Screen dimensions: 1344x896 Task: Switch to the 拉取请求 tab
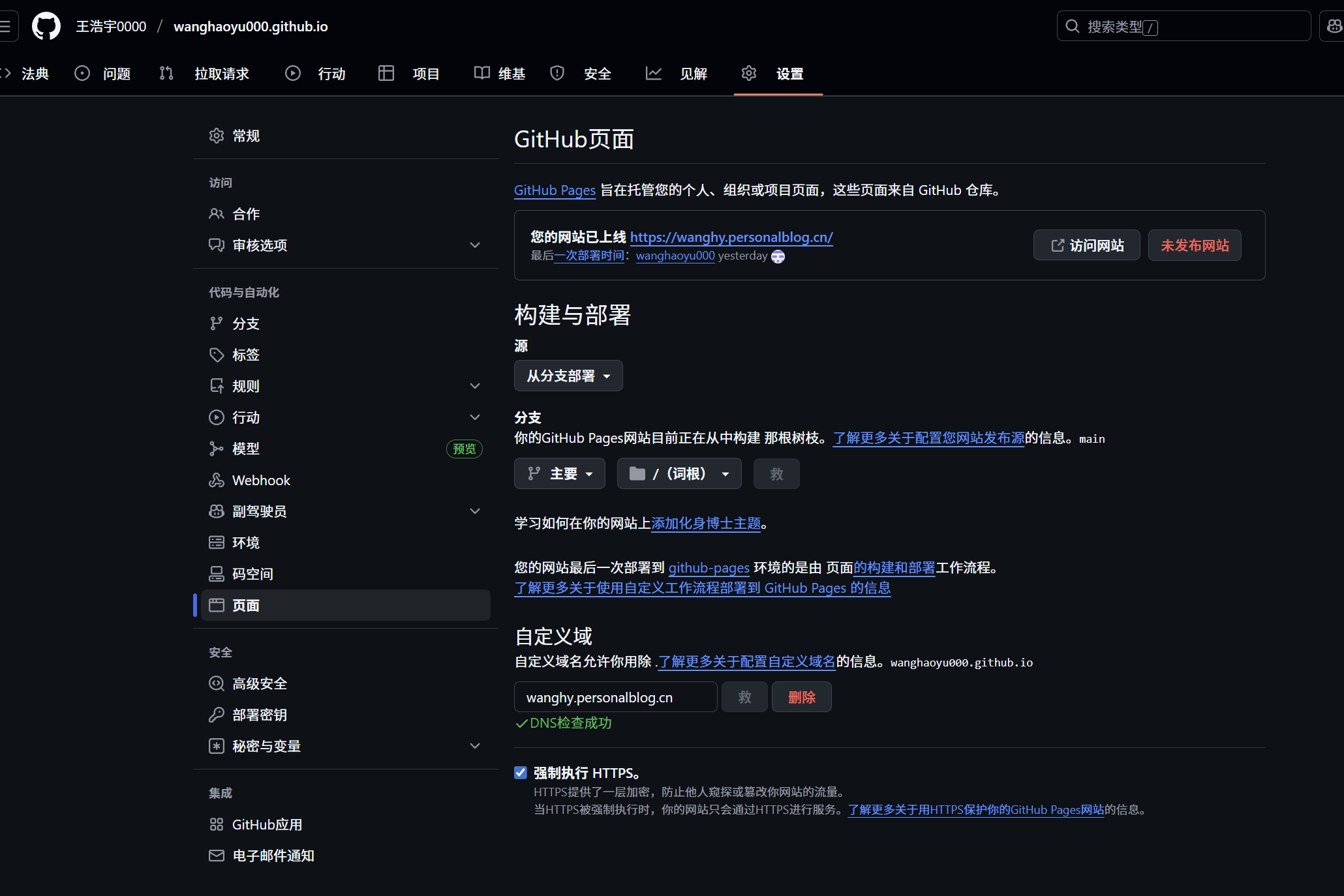221,74
